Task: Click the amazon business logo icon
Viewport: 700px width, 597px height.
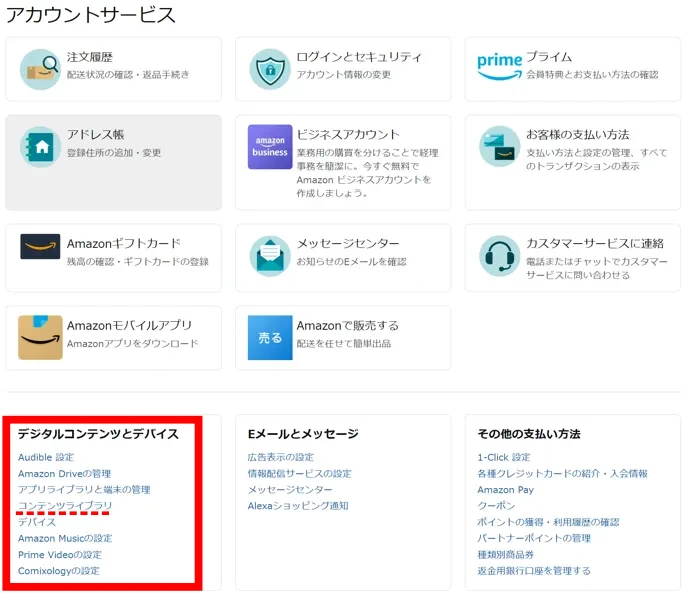Action: (270, 146)
